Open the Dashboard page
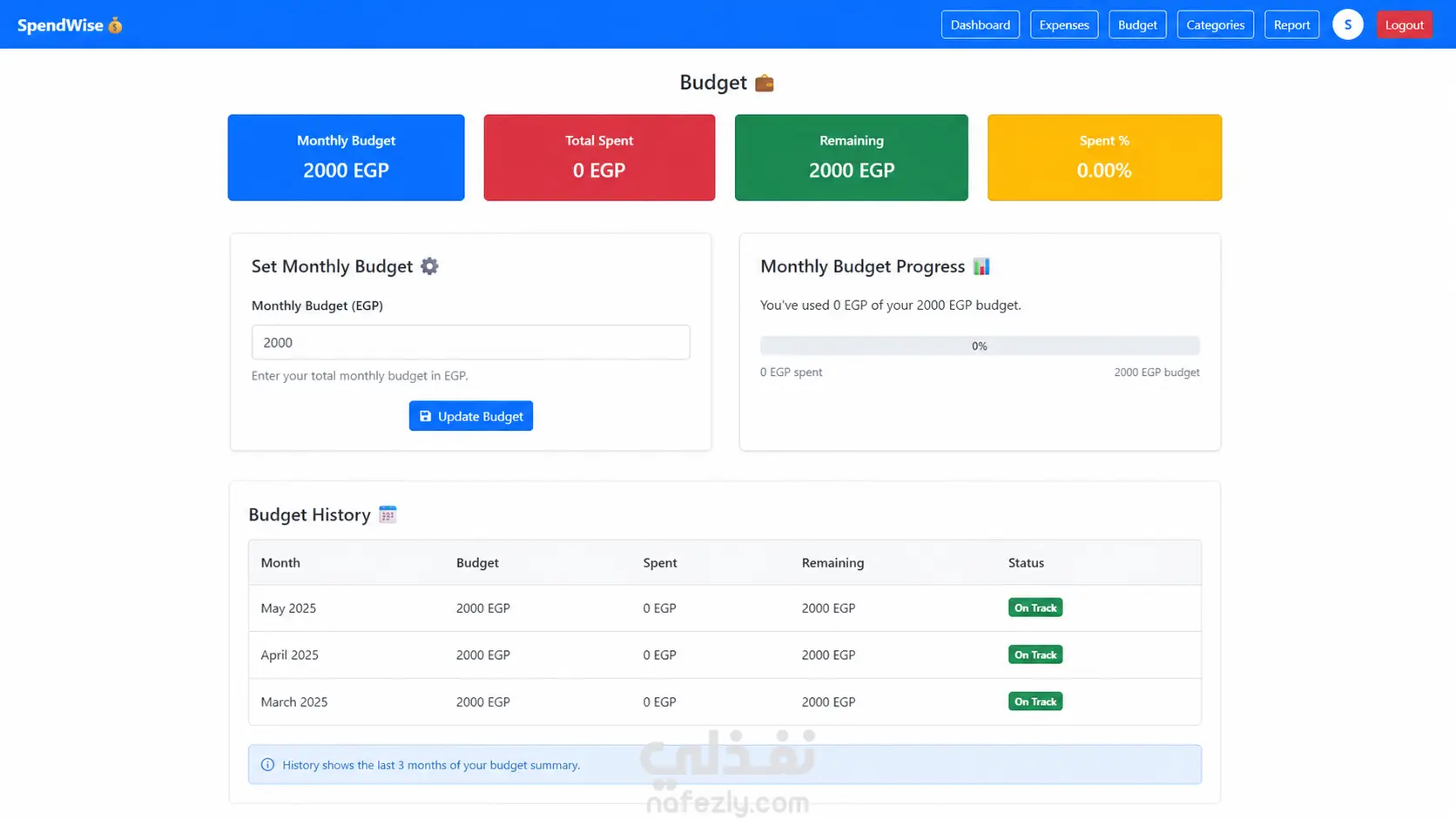Screen dimensions: 1456x819 point(980,24)
